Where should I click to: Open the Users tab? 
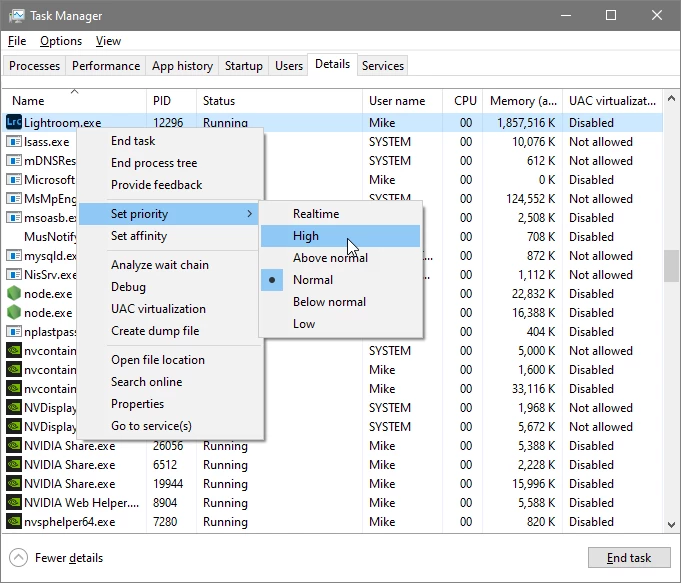(289, 66)
